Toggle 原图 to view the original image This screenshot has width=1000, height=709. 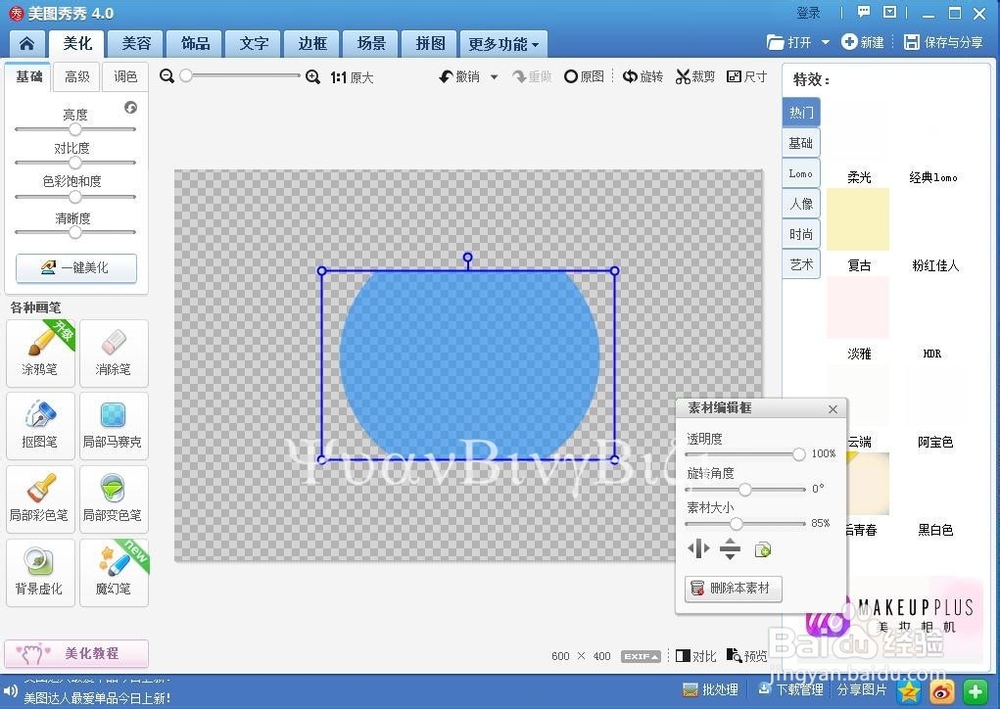pos(584,77)
